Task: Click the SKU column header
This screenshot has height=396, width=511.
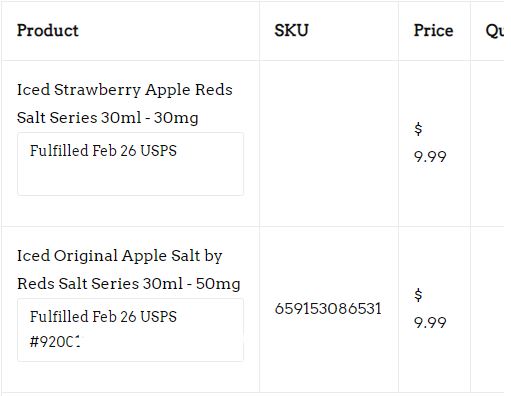Action: pos(291,31)
